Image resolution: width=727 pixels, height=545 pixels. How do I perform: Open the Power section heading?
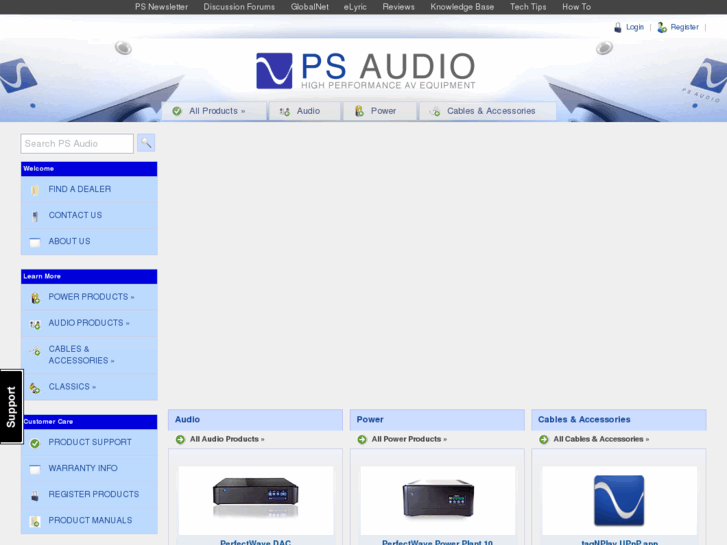[x=370, y=419]
